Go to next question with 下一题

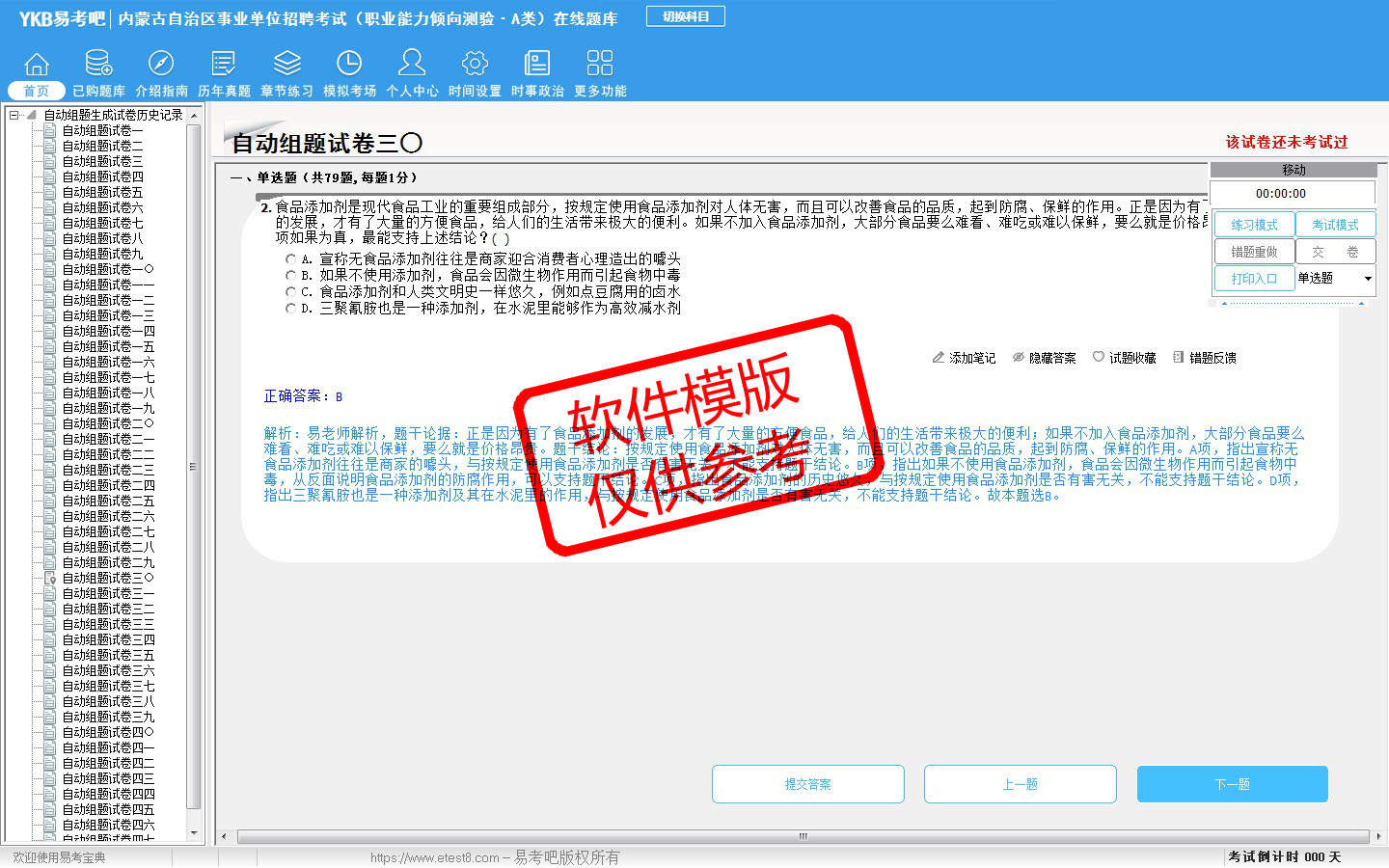click(1232, 784)
